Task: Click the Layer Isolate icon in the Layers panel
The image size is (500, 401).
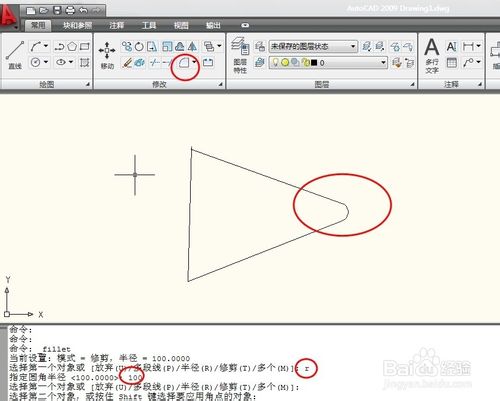Action: [366, 46]
